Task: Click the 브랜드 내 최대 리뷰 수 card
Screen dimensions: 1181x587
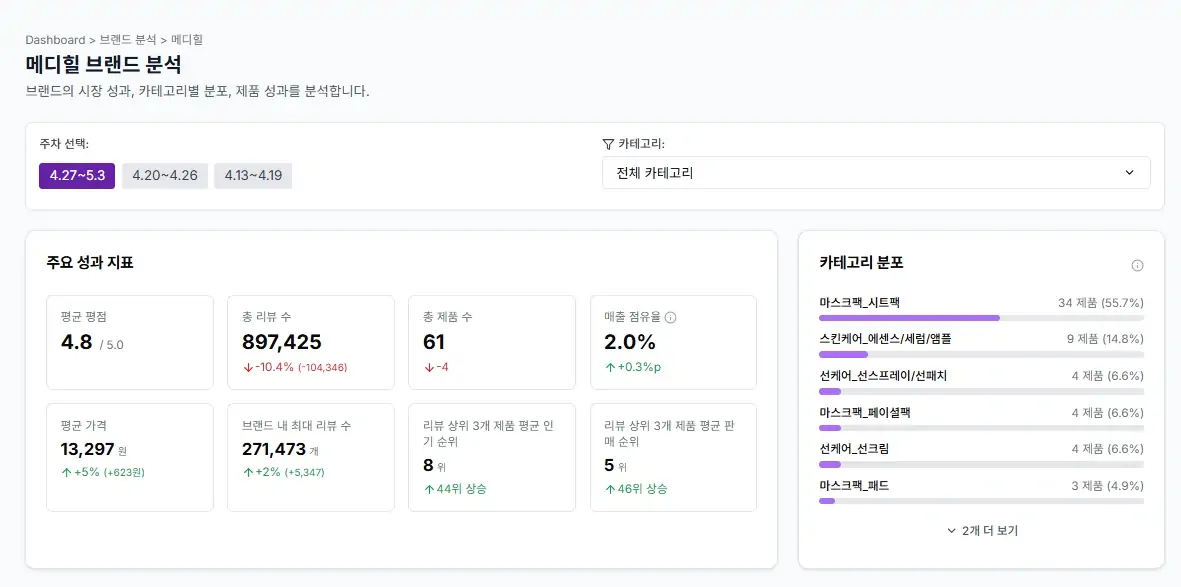Action: (x=311, y=457)
